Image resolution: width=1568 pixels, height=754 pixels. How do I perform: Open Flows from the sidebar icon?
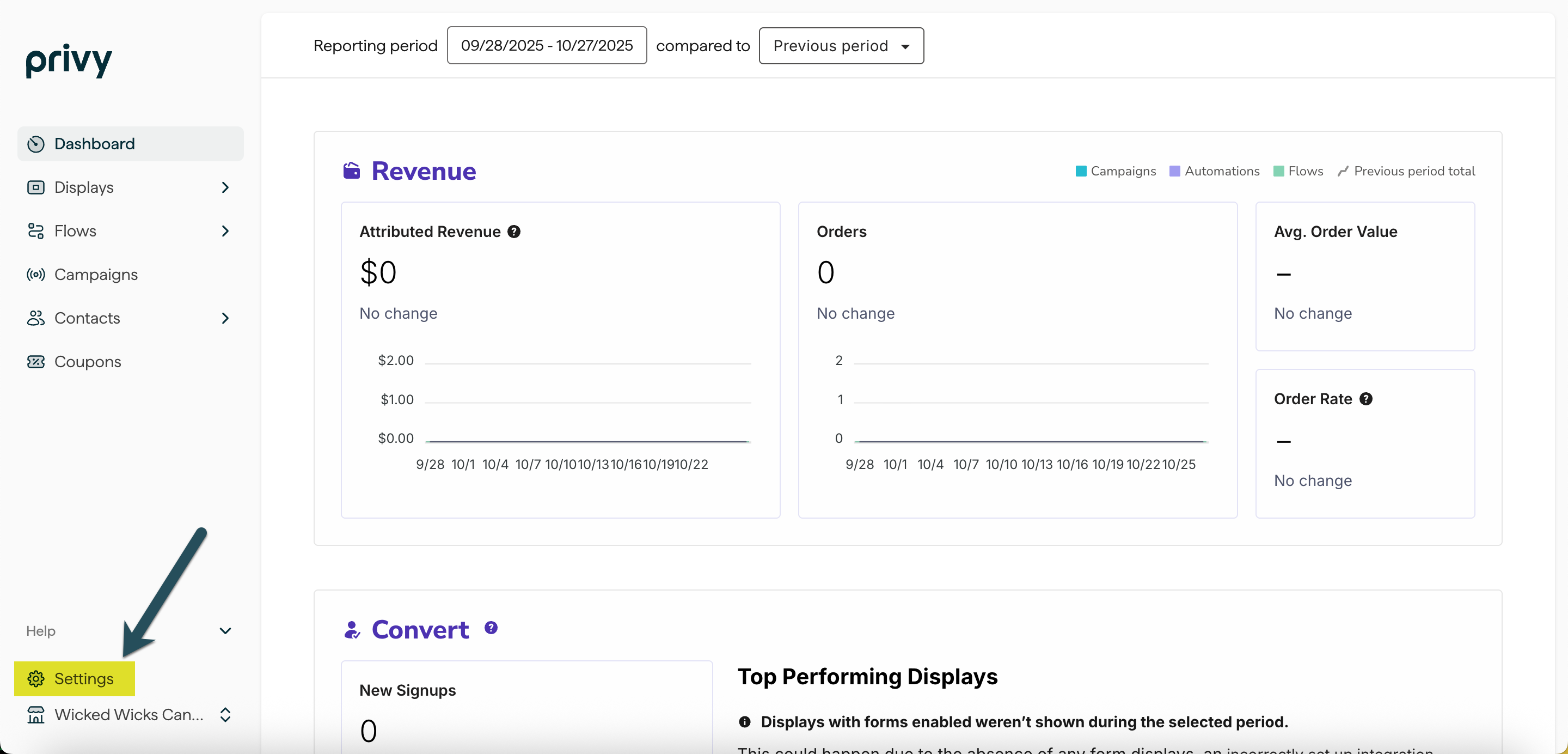35,231
